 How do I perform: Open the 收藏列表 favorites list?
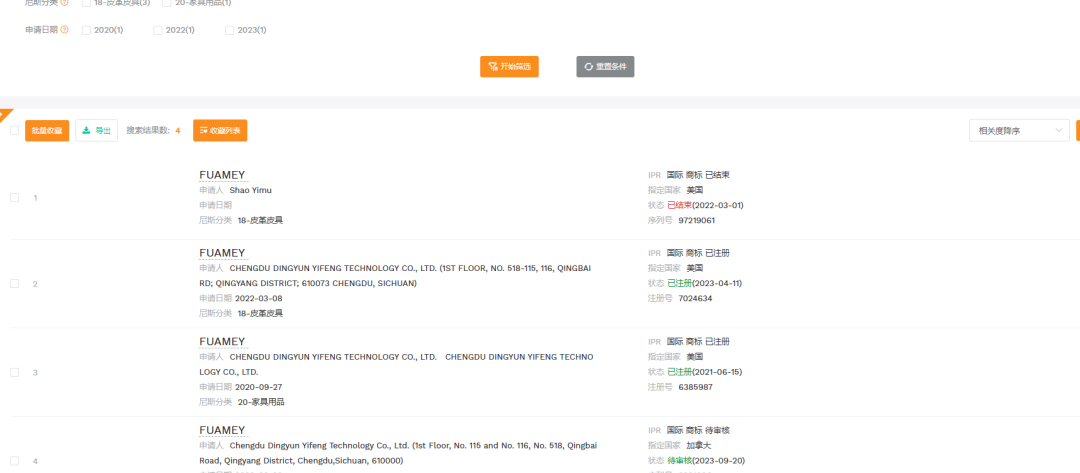click(x=220, y=130)
